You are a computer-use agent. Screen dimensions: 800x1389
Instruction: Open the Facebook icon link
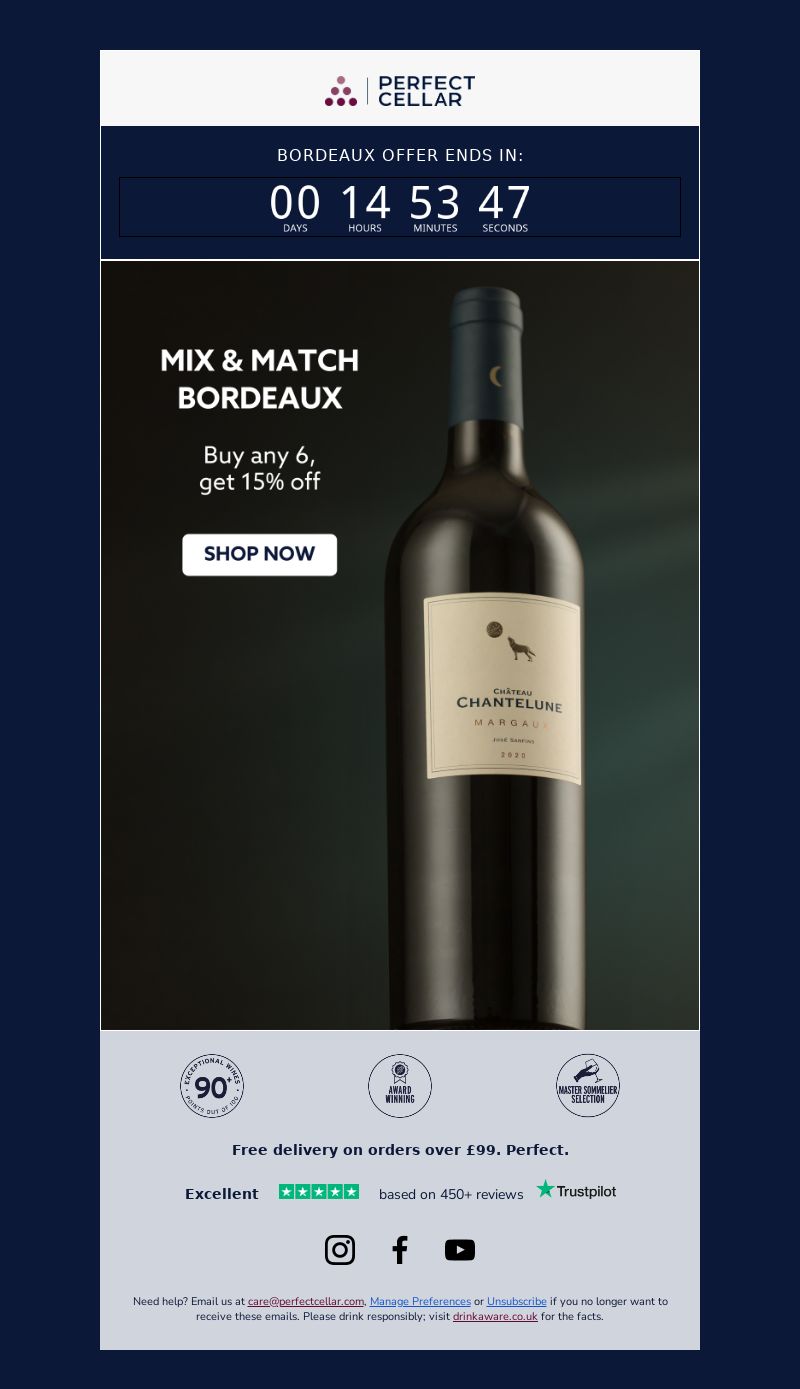[x=400, y=1250]
